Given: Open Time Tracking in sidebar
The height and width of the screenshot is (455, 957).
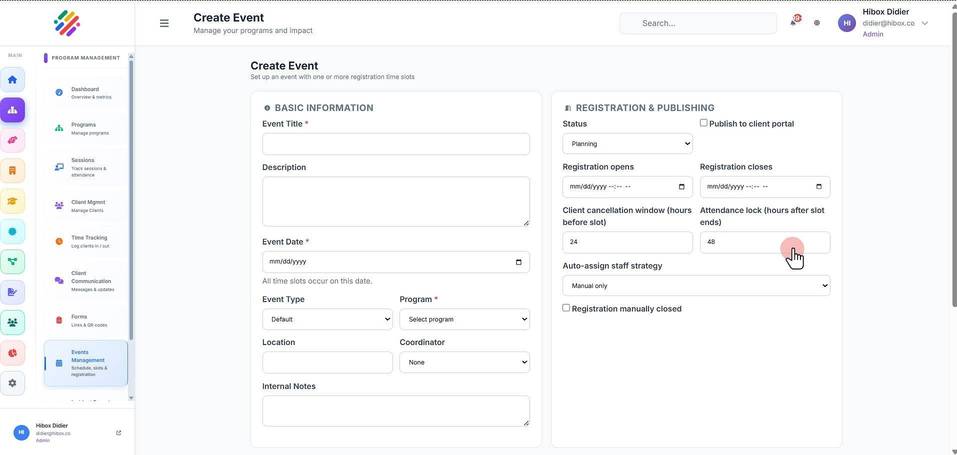Looking at the screenshot, I should pyautogui.click(x=85, y=241).
